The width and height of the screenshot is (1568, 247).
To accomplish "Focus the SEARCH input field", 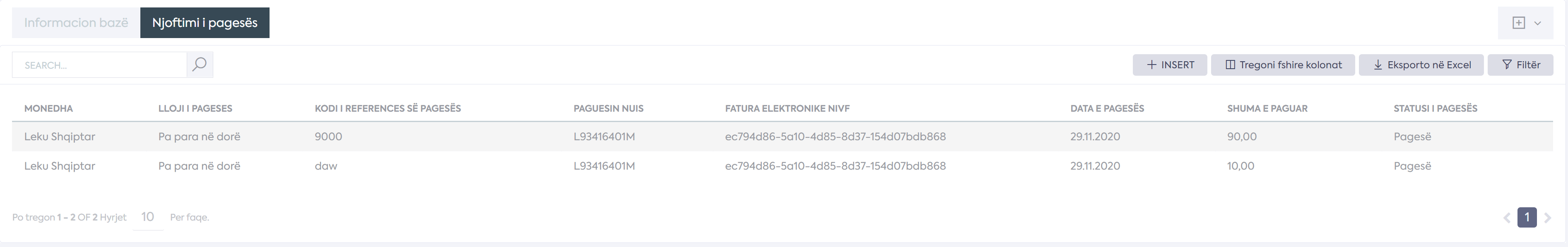I will (x=99, y=65).
